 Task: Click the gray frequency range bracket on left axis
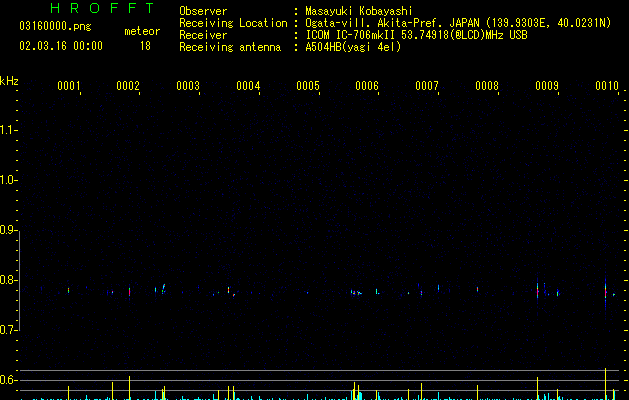(x=20, y=280)
